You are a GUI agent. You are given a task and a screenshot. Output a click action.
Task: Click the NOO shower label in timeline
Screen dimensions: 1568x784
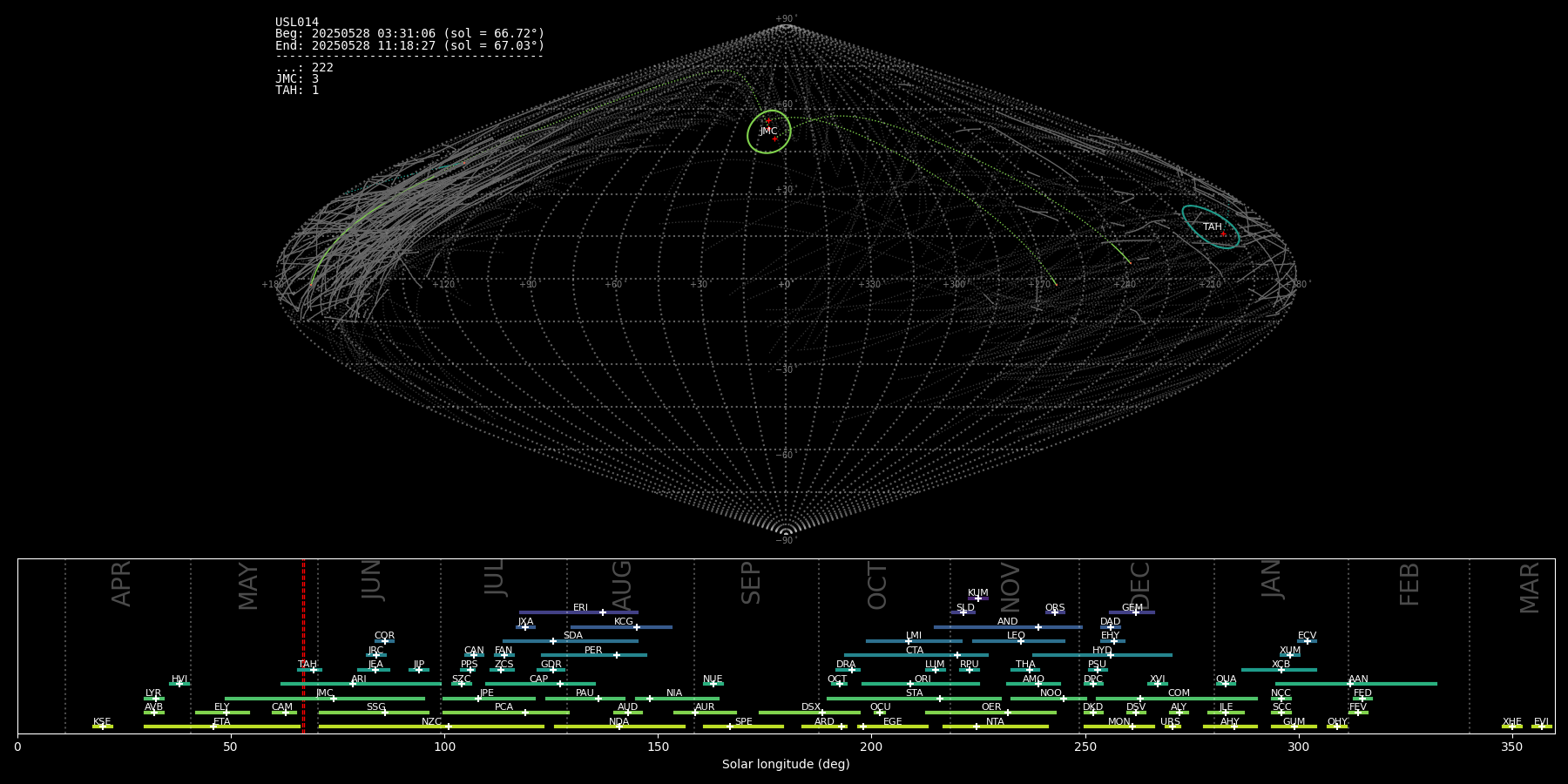pos(1051,693)
